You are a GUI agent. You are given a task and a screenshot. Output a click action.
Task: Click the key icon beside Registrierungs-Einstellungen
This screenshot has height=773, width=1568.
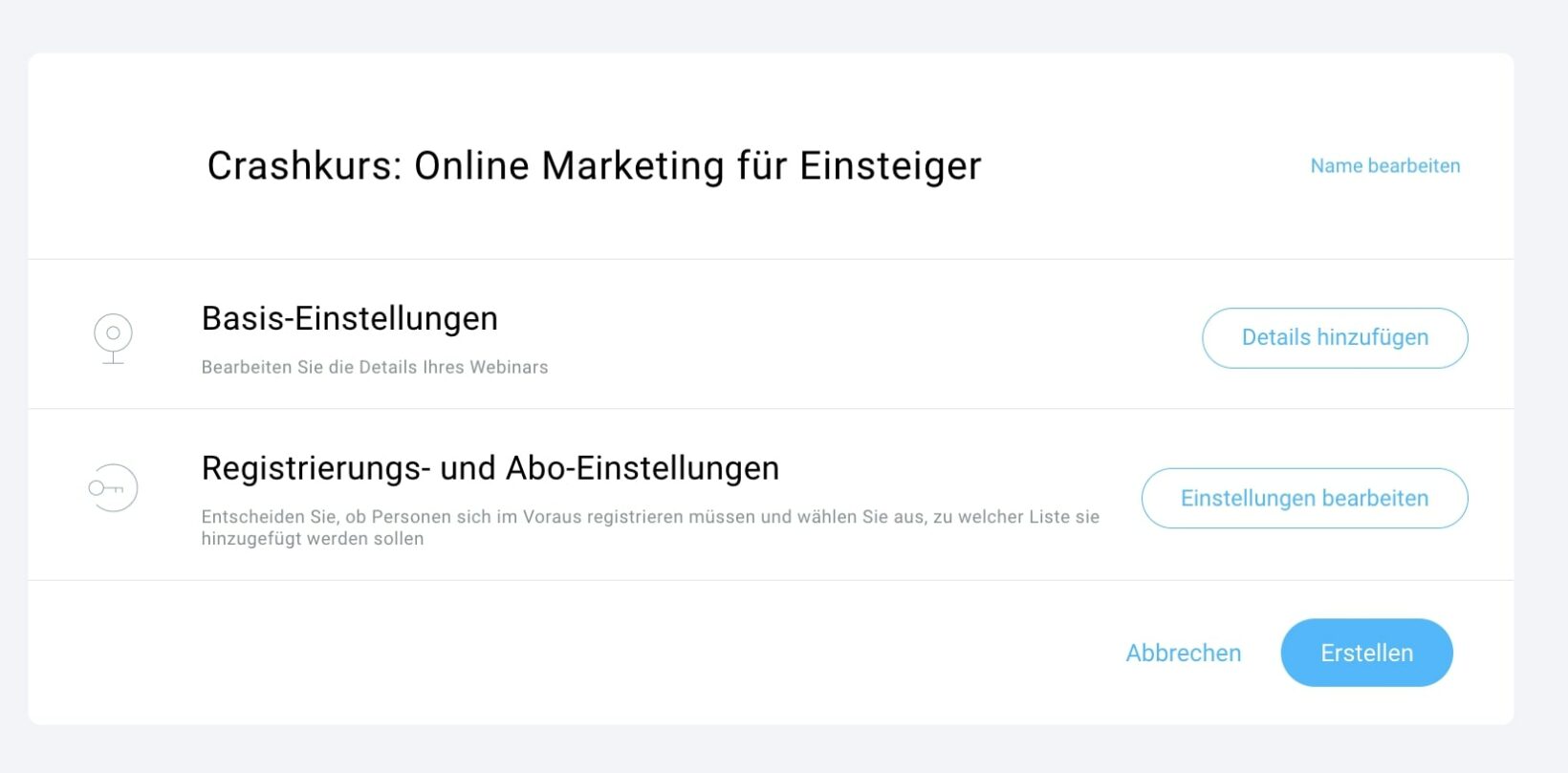[x=113, y=488]
